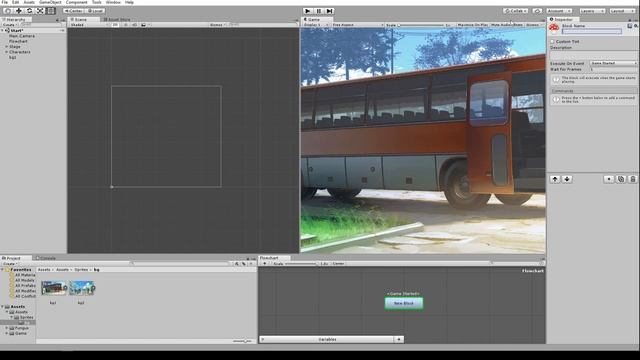Open the Layout dropdown
Viewport: 640px width, 360px height.
pyautogui.click(x=623, y=11)
